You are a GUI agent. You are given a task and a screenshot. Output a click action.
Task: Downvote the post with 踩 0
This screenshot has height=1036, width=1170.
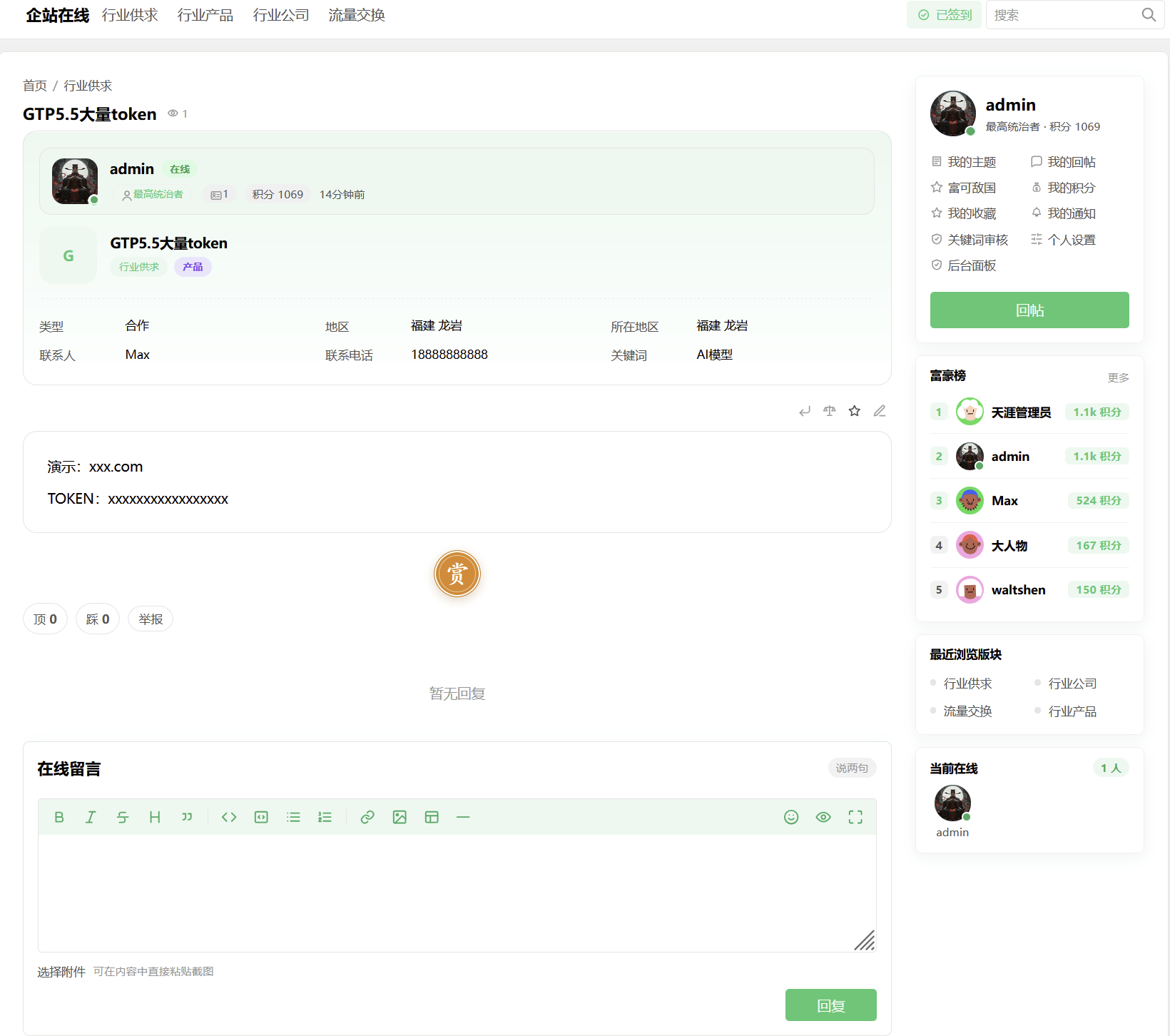coord(98,619)
